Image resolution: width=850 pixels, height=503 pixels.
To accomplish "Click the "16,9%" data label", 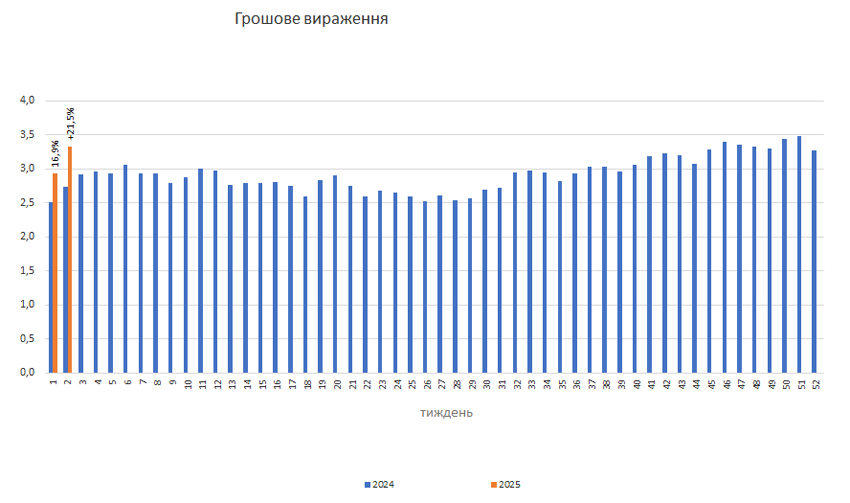I will tap(55, 153).
